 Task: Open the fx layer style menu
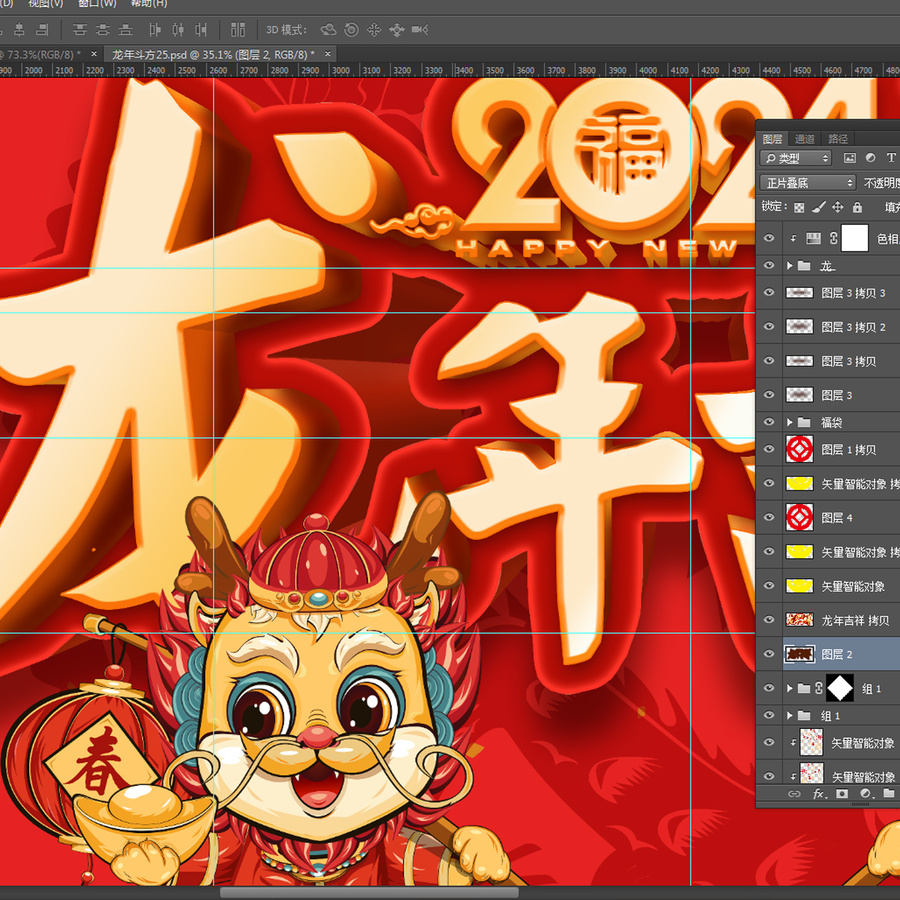click(819, 794)
